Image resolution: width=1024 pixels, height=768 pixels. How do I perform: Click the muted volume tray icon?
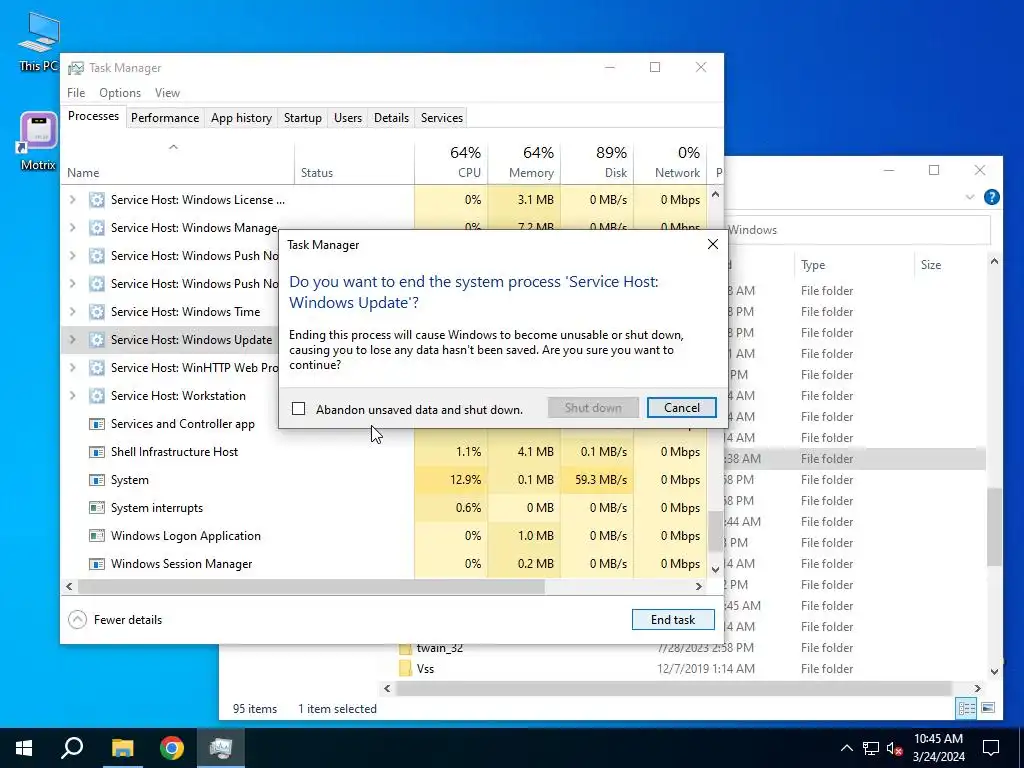click(x=895, y=748)
